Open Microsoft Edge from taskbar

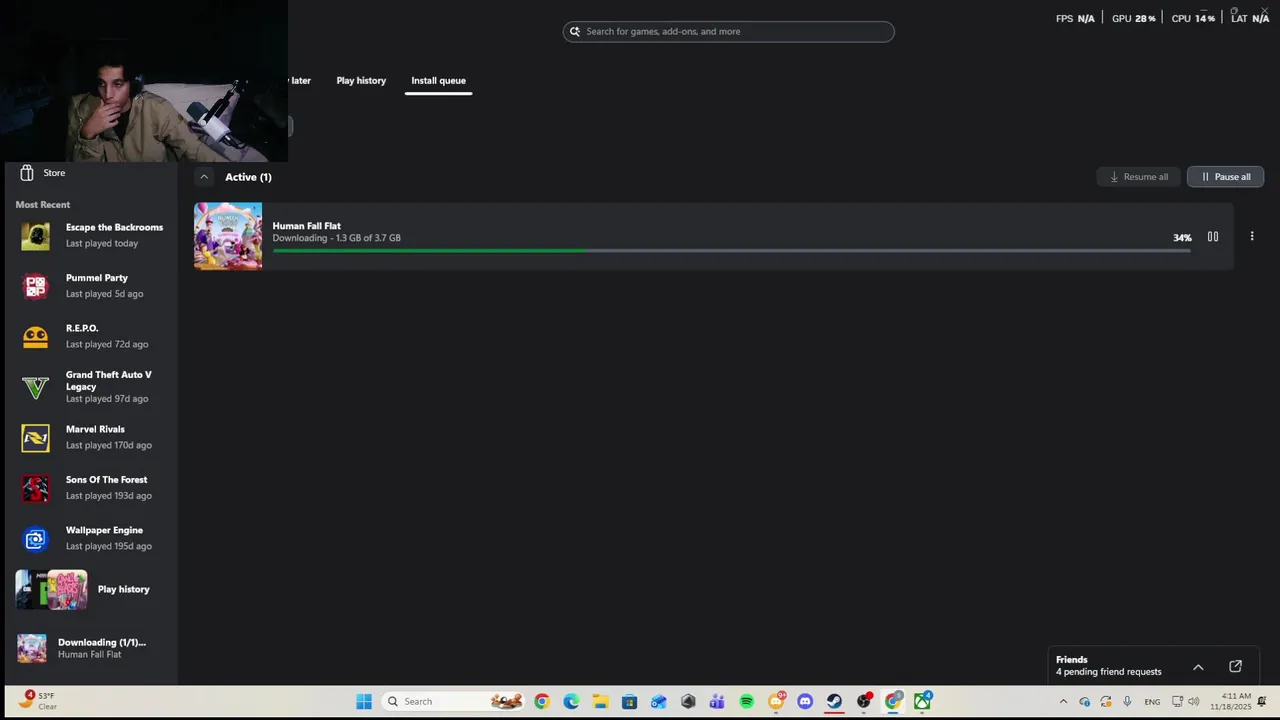pos(571,701)
